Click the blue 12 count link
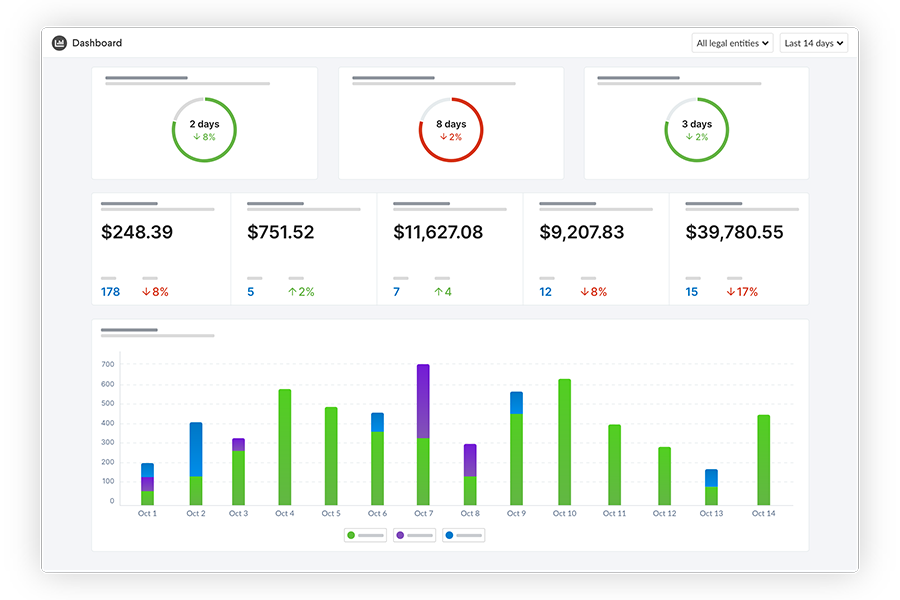Screen dimensions: 900x600 point(545,292)
